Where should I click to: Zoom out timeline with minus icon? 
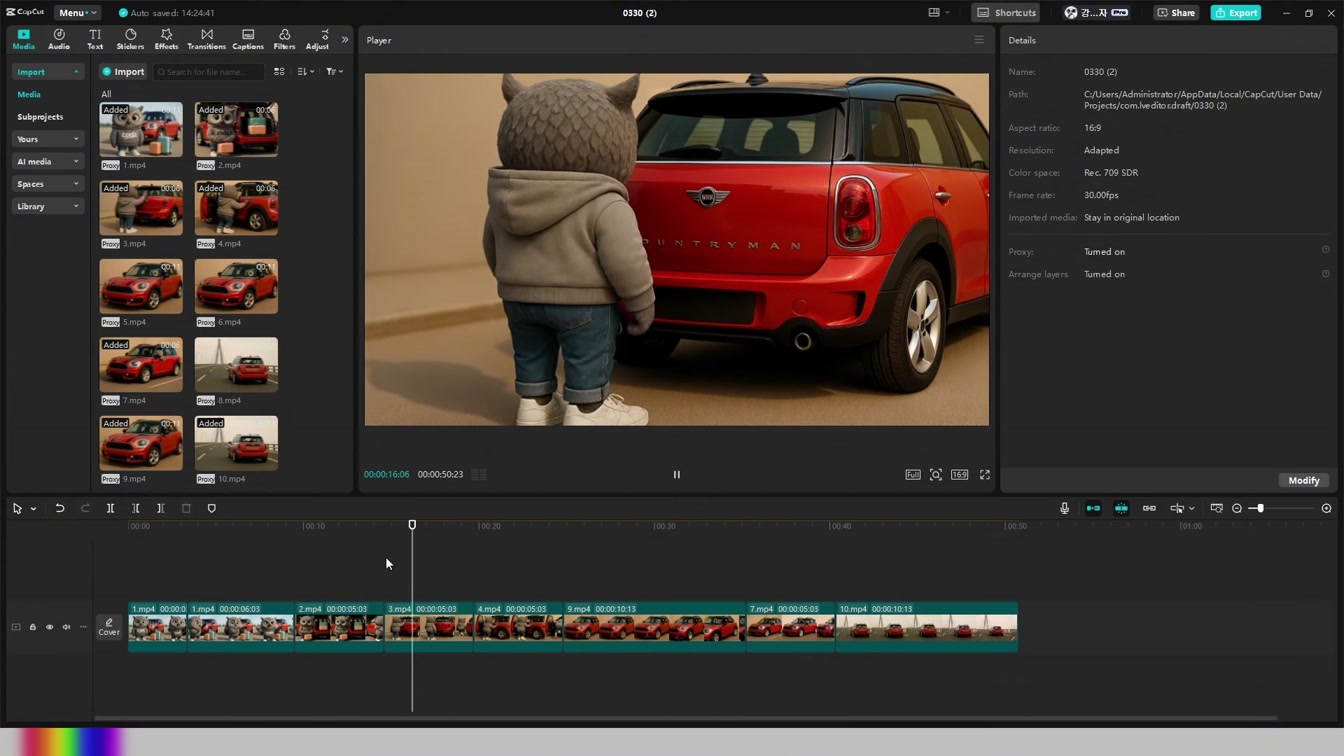[x=1237, y=509]
